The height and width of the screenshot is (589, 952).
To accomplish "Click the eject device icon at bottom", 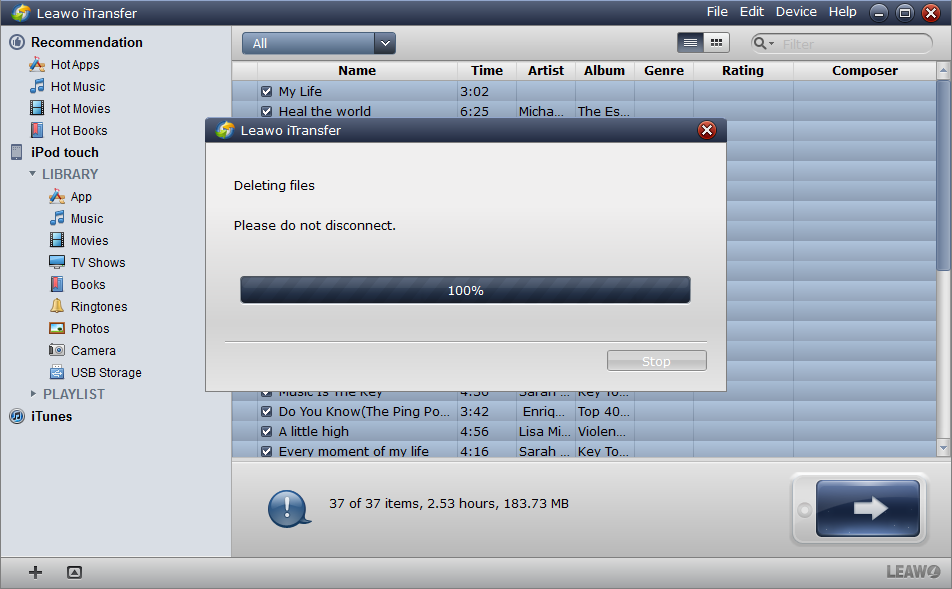I will [74, 572].
